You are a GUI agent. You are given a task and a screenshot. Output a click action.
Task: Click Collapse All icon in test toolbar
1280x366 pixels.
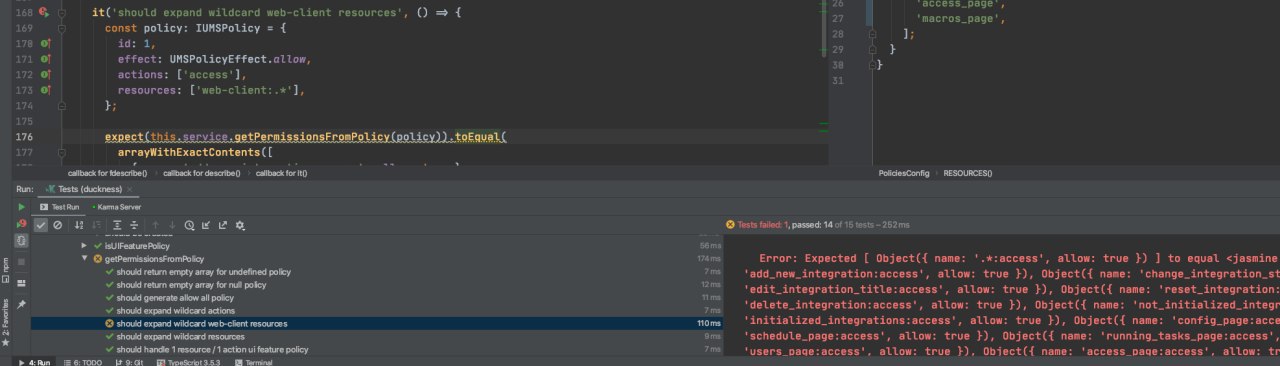[x=134, y=225]
